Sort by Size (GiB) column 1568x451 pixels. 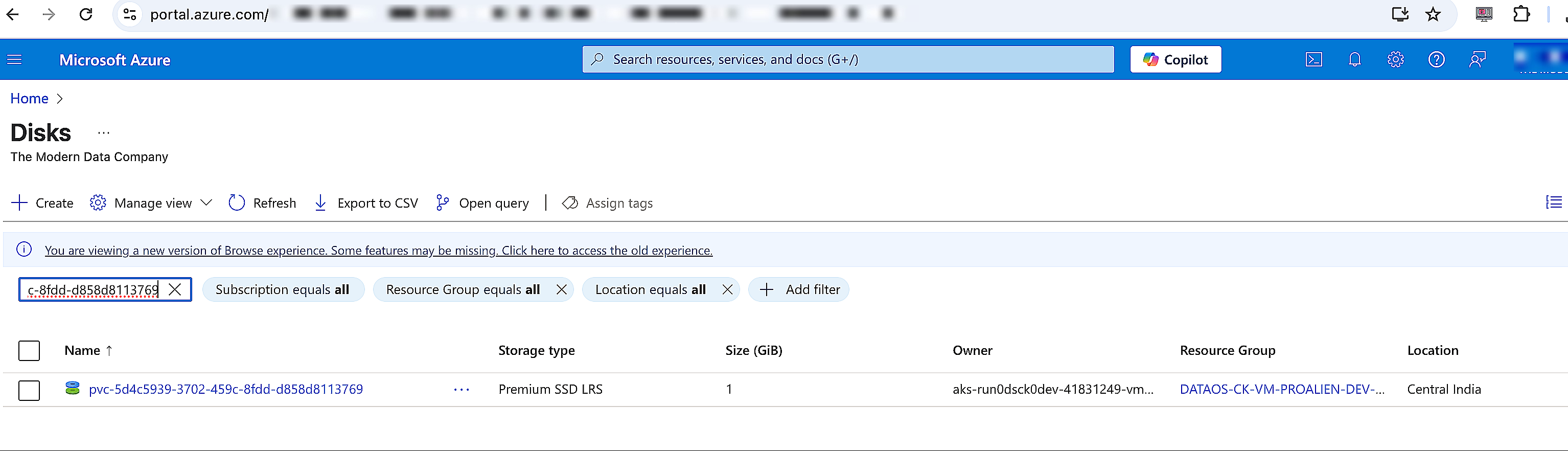[753, 351]
